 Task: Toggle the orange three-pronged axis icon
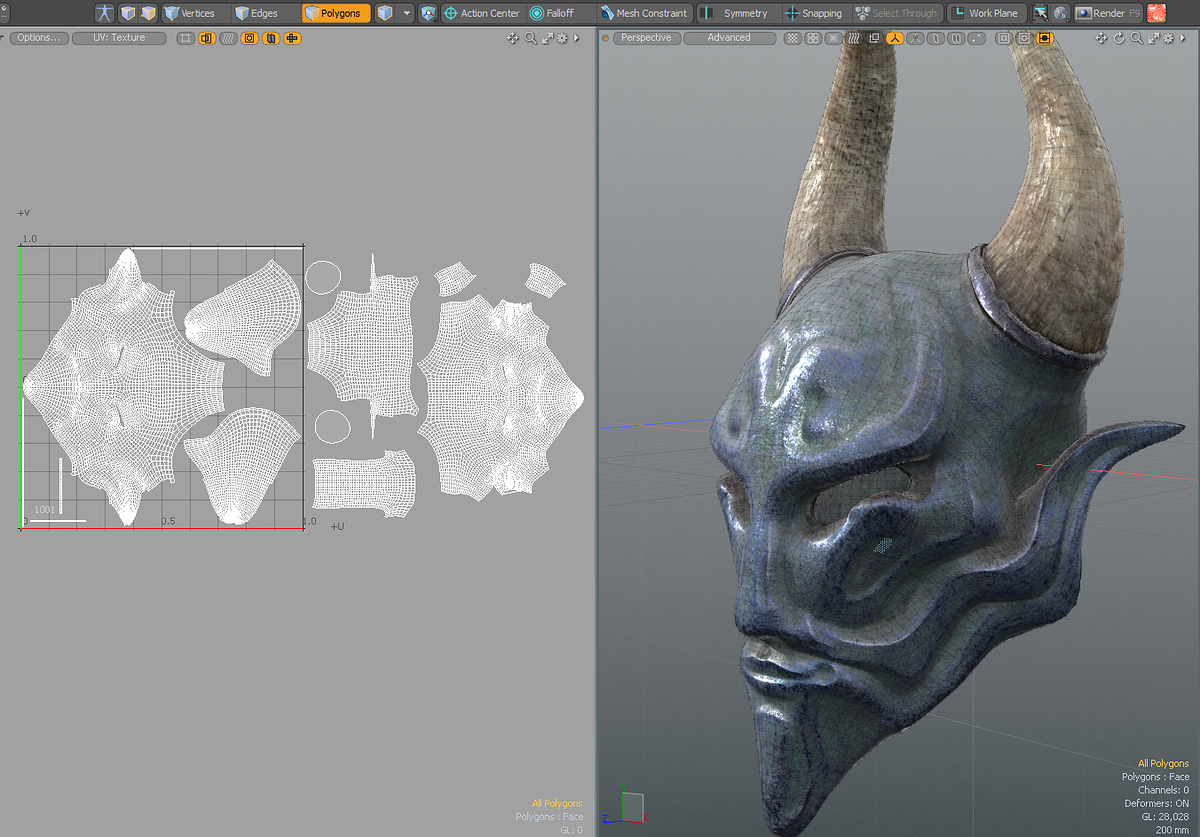(x=896, y=38)
